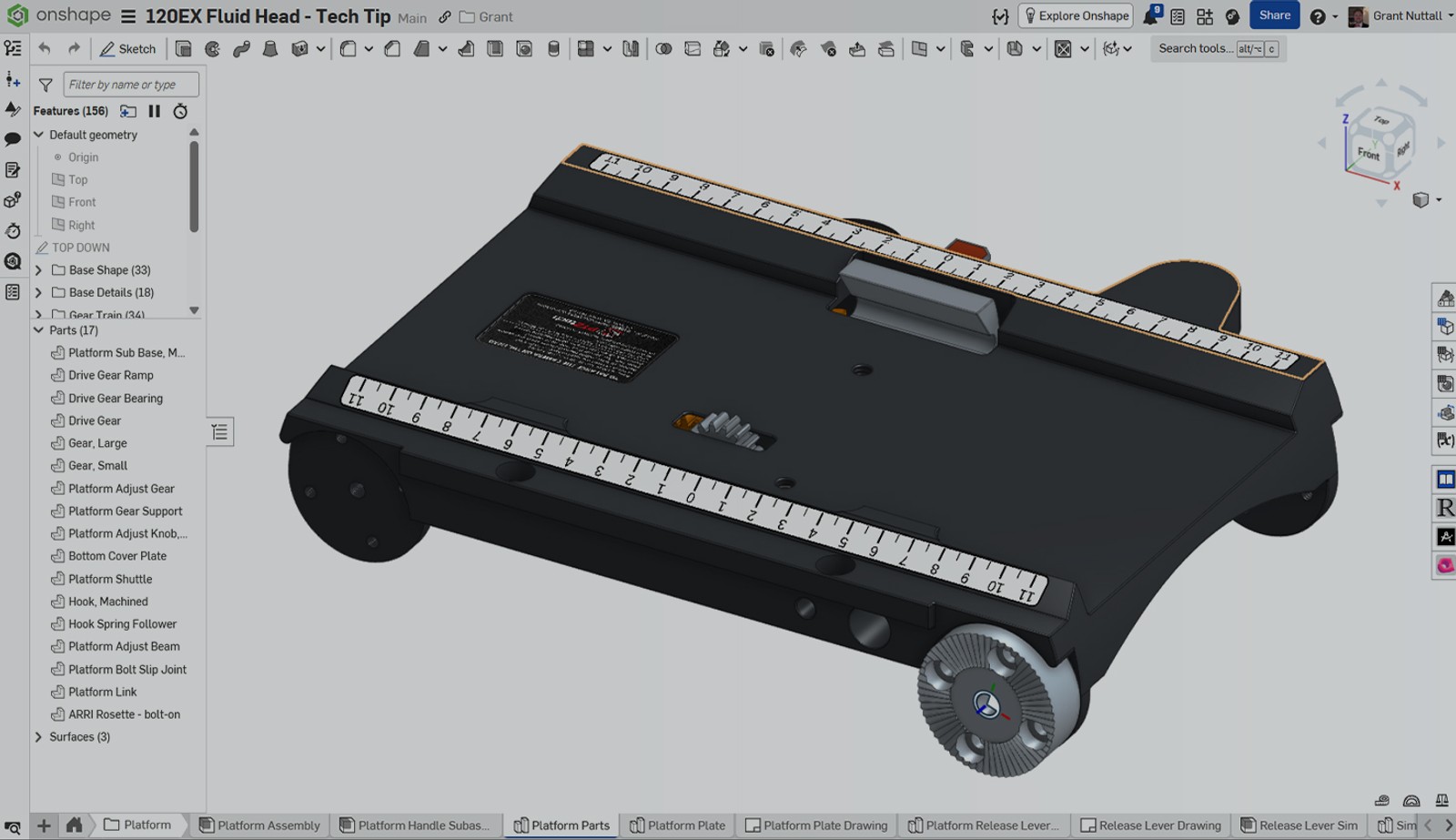
Task: Select the Boolean tool
Action: coord(663,49)
